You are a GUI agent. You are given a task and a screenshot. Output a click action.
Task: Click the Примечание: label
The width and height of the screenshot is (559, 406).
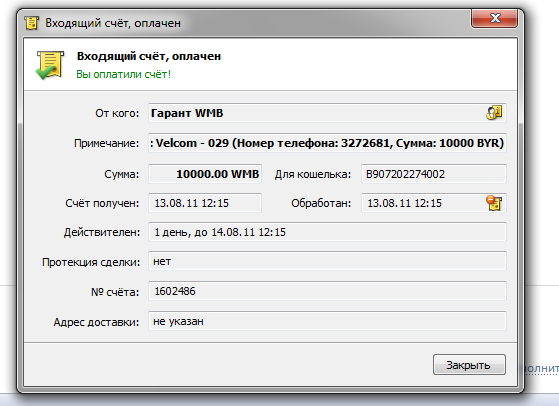[x=107, y=143]
